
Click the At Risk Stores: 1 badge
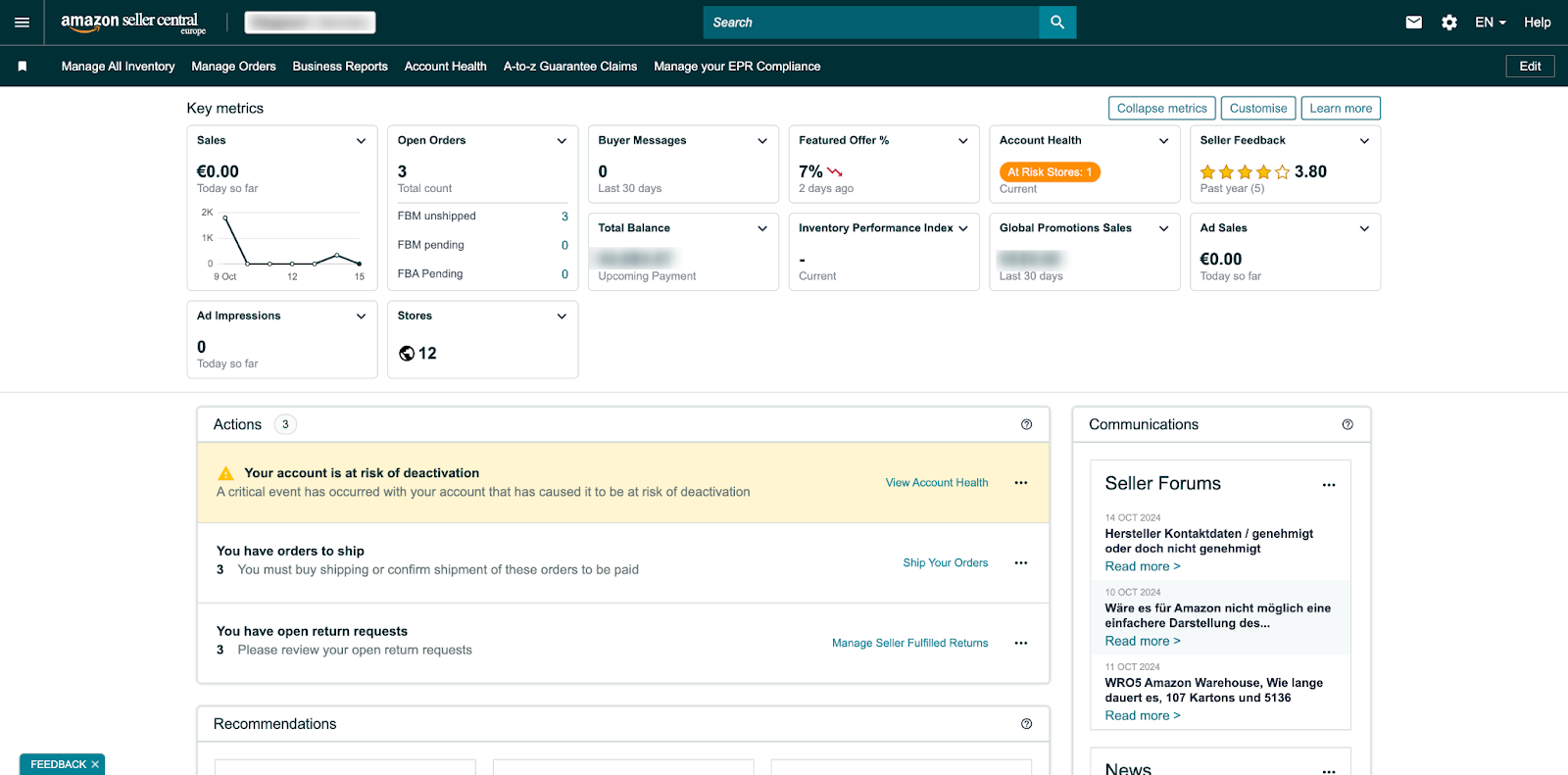[x=1050, y=172]
